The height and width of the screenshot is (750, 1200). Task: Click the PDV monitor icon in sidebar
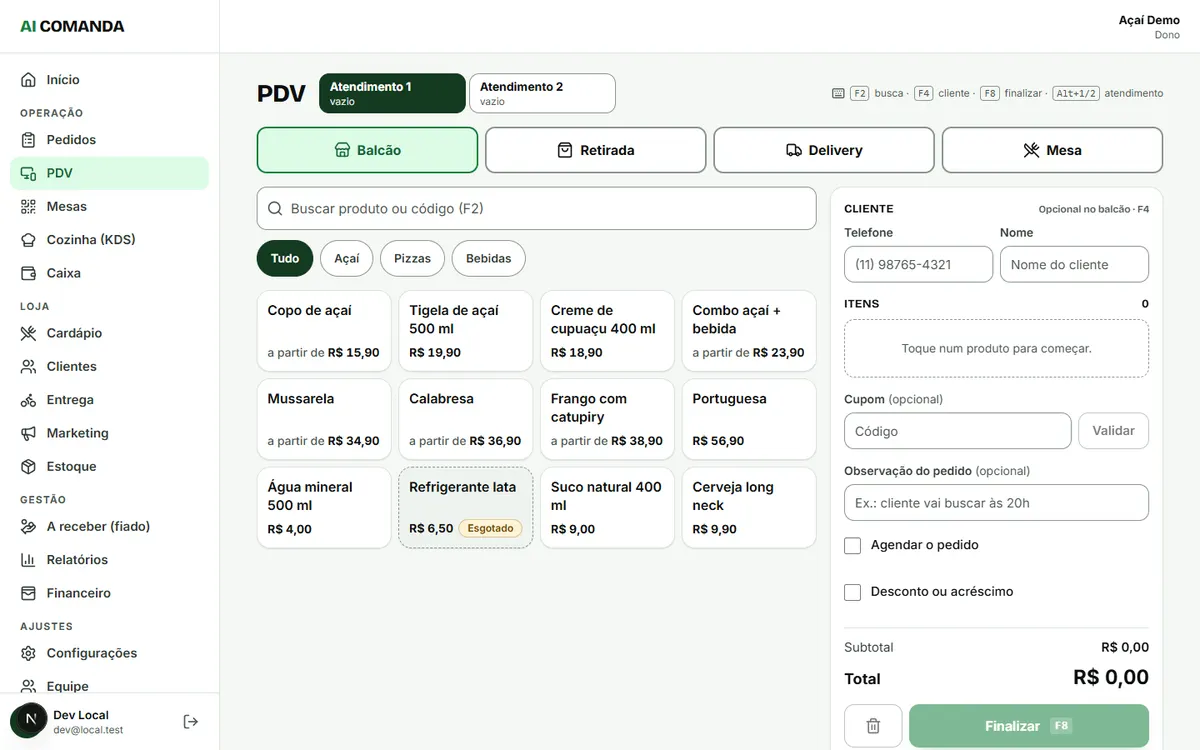28,173
